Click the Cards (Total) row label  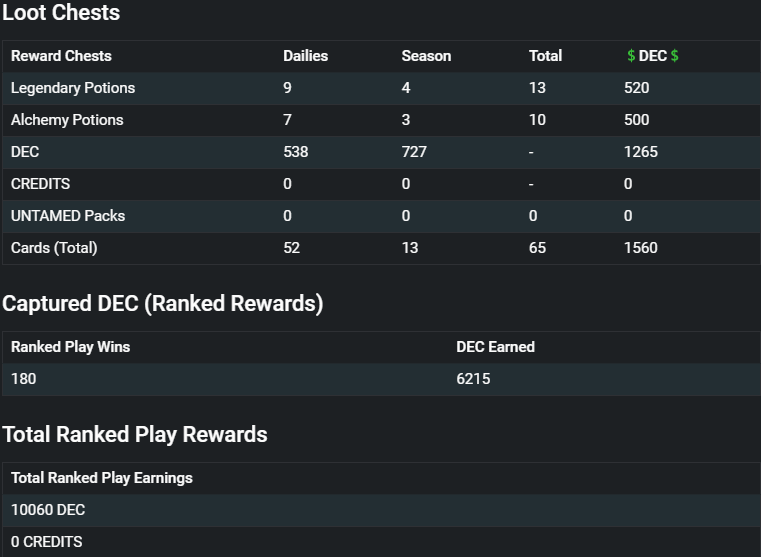coord(54,248)
